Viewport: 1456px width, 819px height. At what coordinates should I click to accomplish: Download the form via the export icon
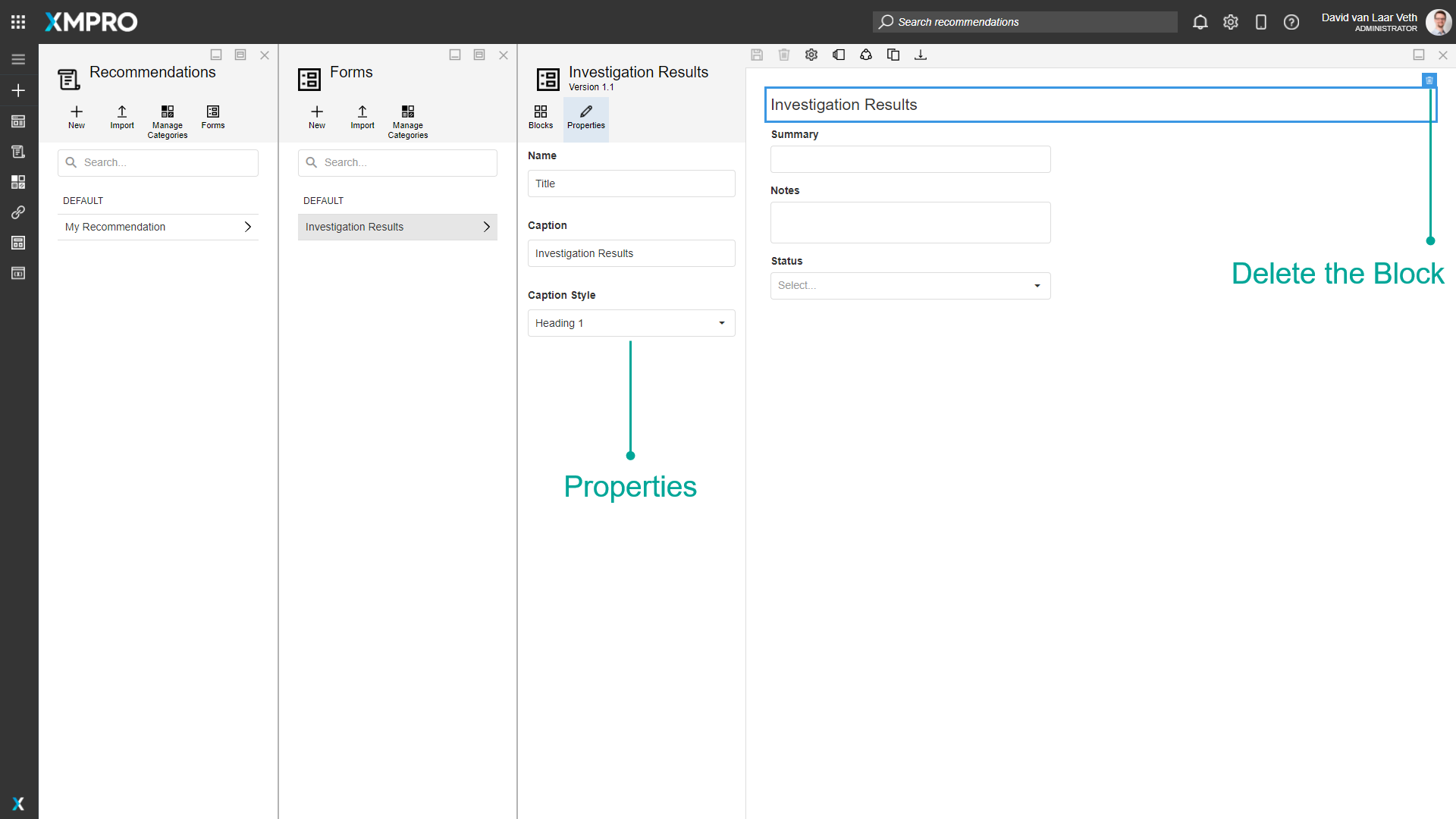click(921, 55)
